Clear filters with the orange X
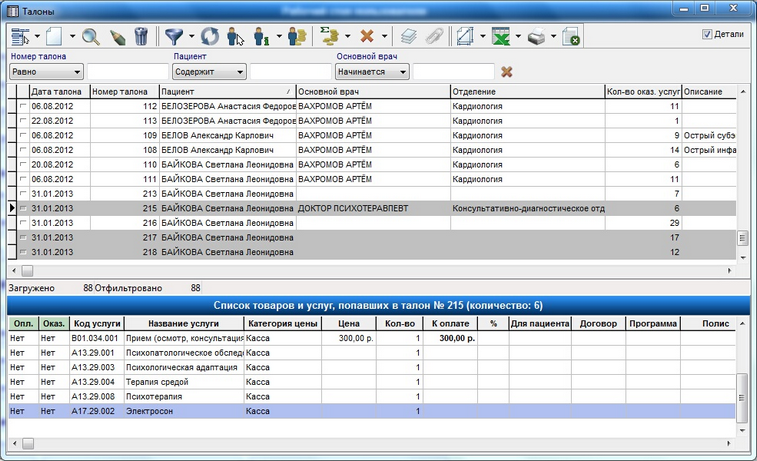The image size is (757, 461). pyautogui.click(x=506, y=72)
